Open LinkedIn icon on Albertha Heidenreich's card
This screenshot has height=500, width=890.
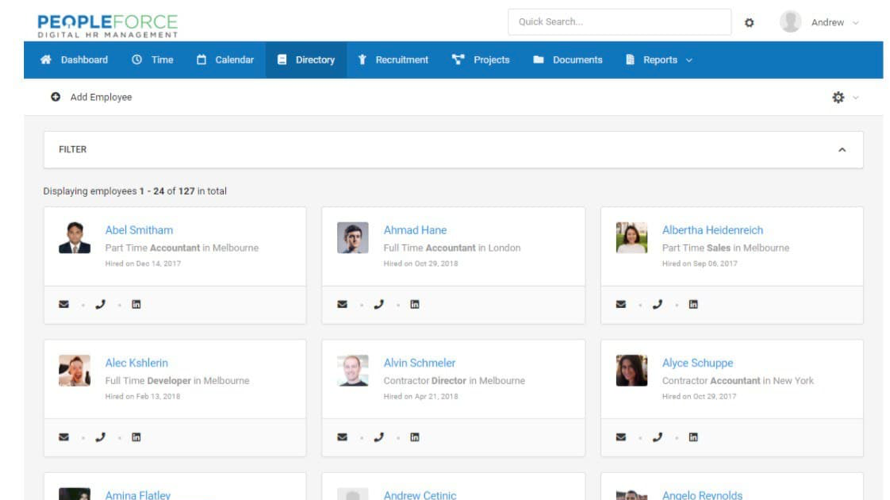693,305
